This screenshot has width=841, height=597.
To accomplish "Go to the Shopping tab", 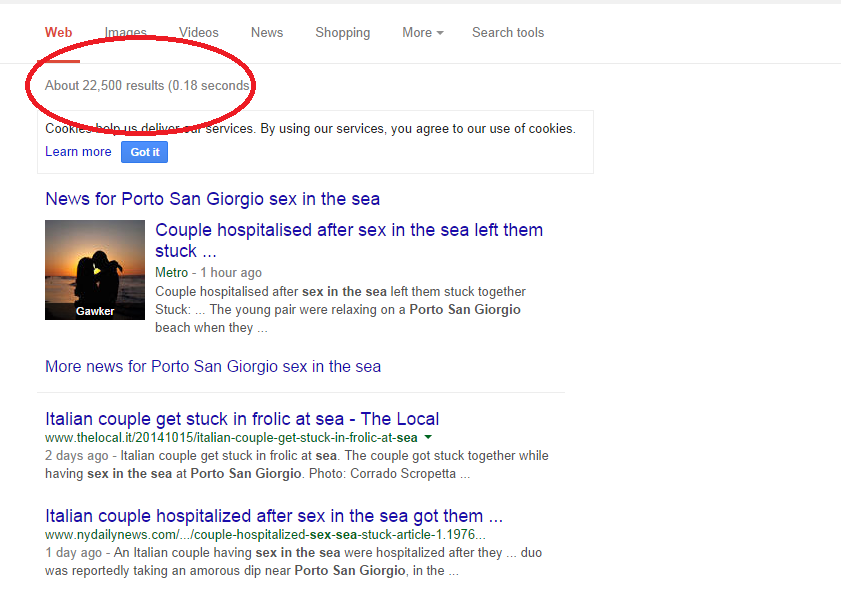I will tap(342, 33).
